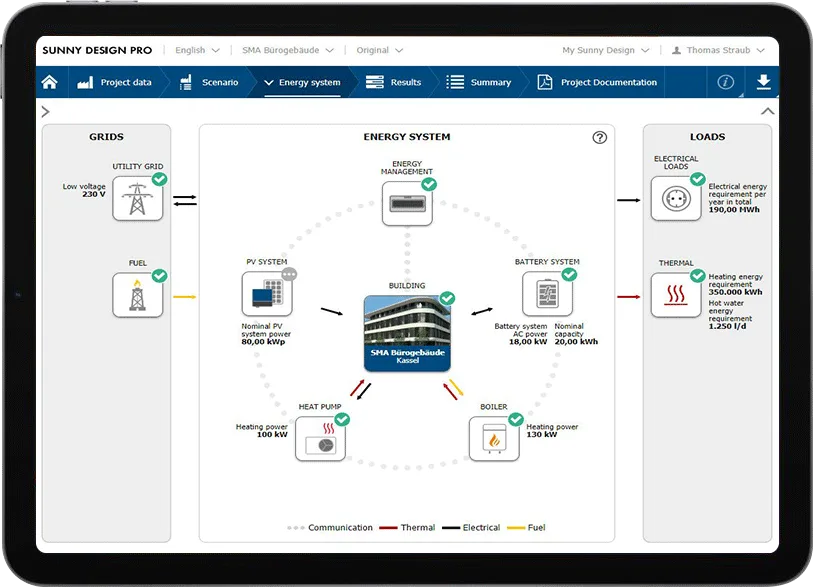This screenshot has width=813, height=587.
Task: Select the SMA Bürogebäude building image
Action: click(407, 333)
